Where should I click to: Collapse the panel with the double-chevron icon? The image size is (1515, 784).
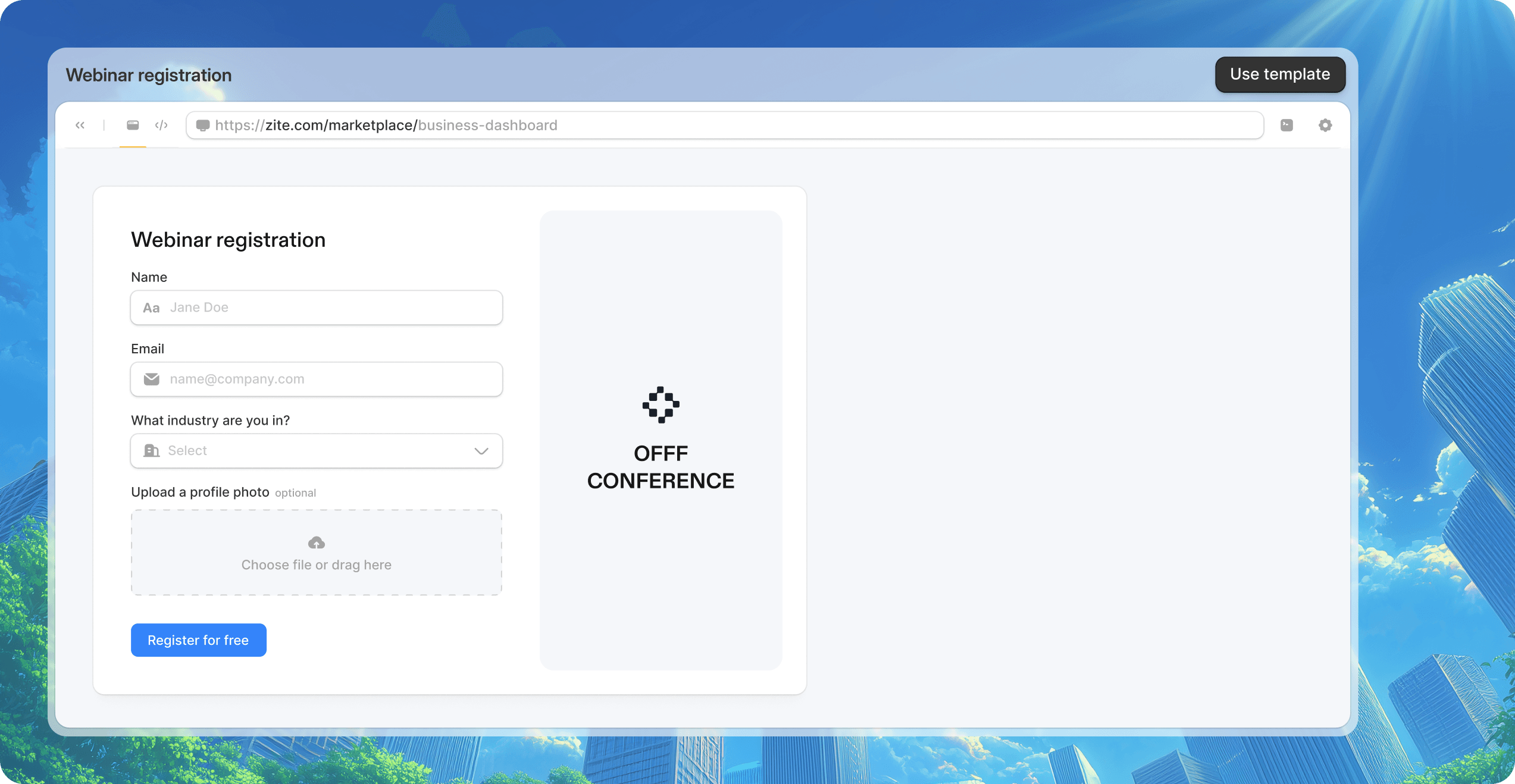[x=80, y=125]
